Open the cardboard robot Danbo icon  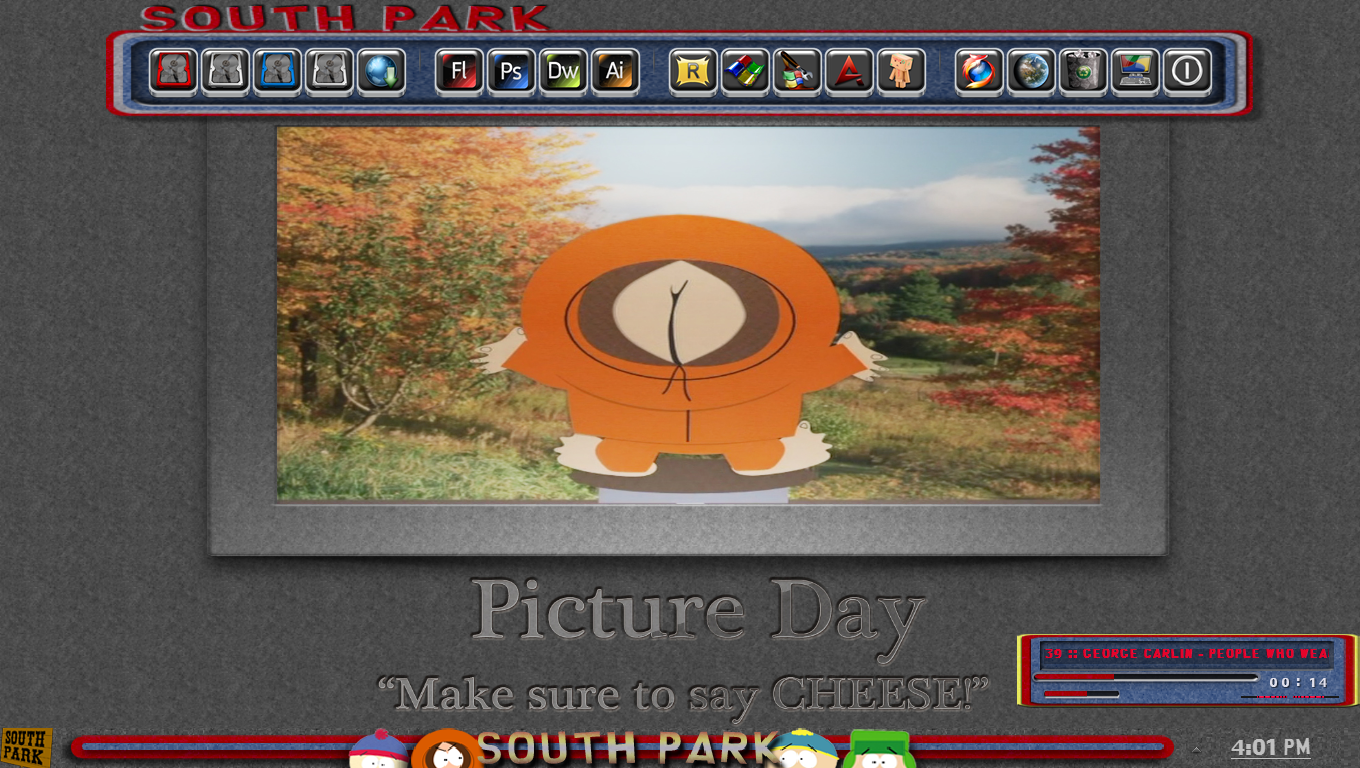(902, 72)
